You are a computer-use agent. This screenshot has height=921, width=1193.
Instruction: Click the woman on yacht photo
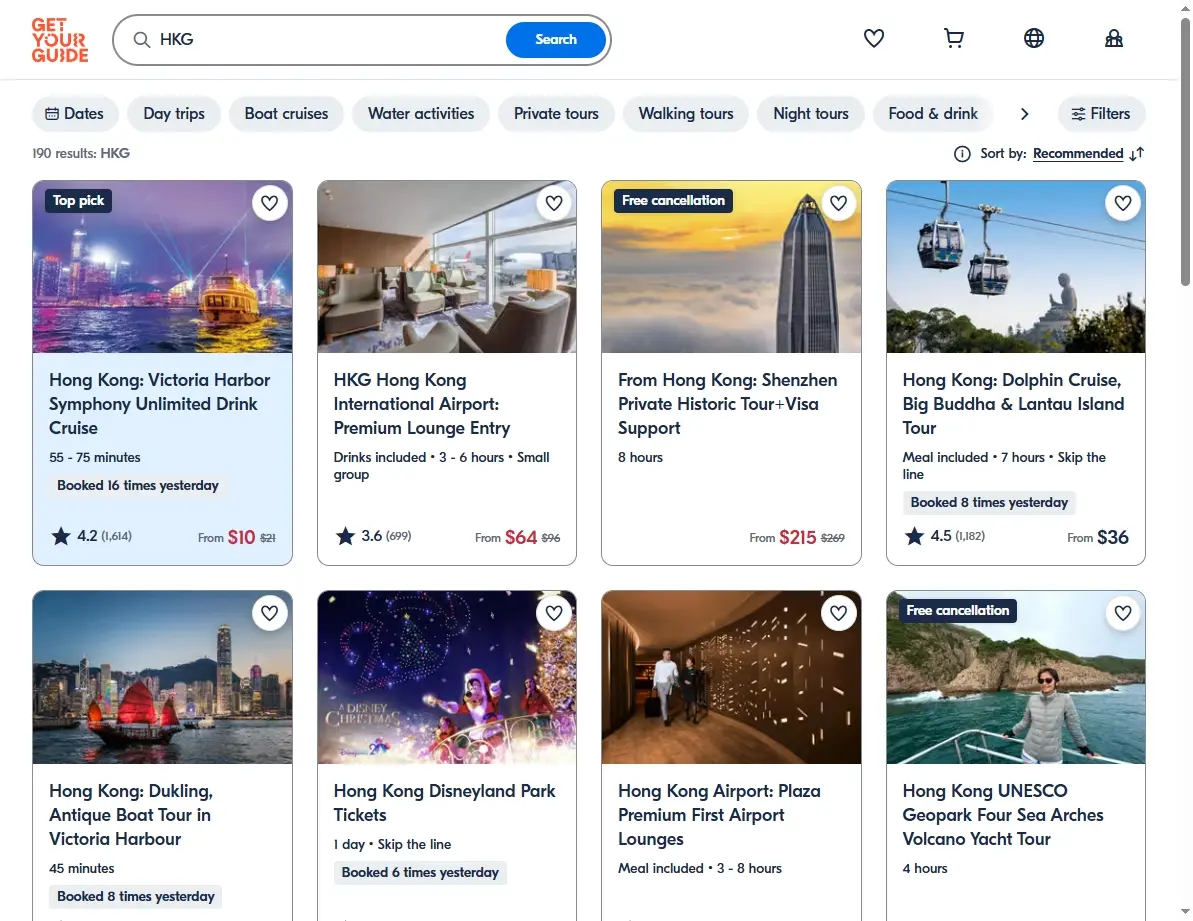[x=1016, y=678]
